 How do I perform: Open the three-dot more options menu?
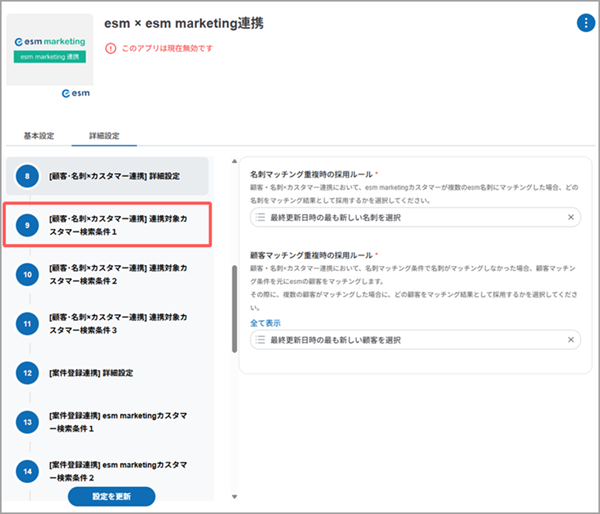click(x=585, y=24)
